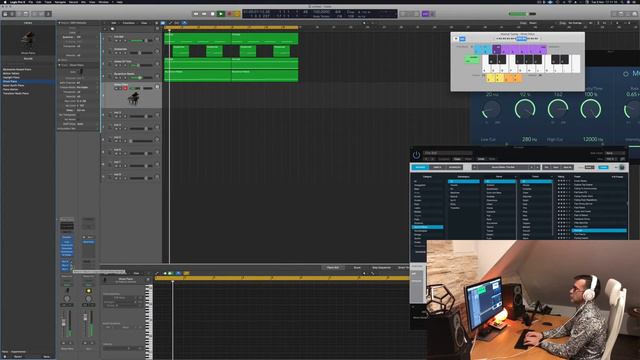Click the purple modulation keys in Musical Typing
This screenshot has width=640, height=360.
point(519,49)
